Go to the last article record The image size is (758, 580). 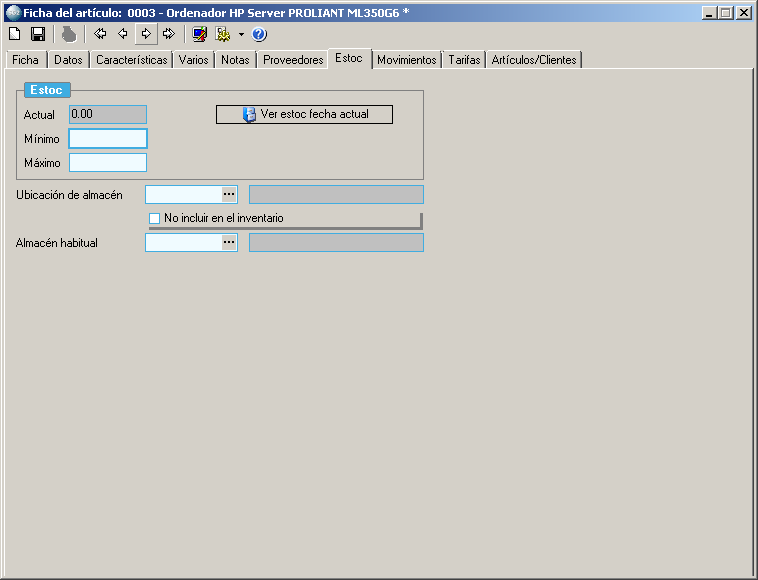coord(169,34)
